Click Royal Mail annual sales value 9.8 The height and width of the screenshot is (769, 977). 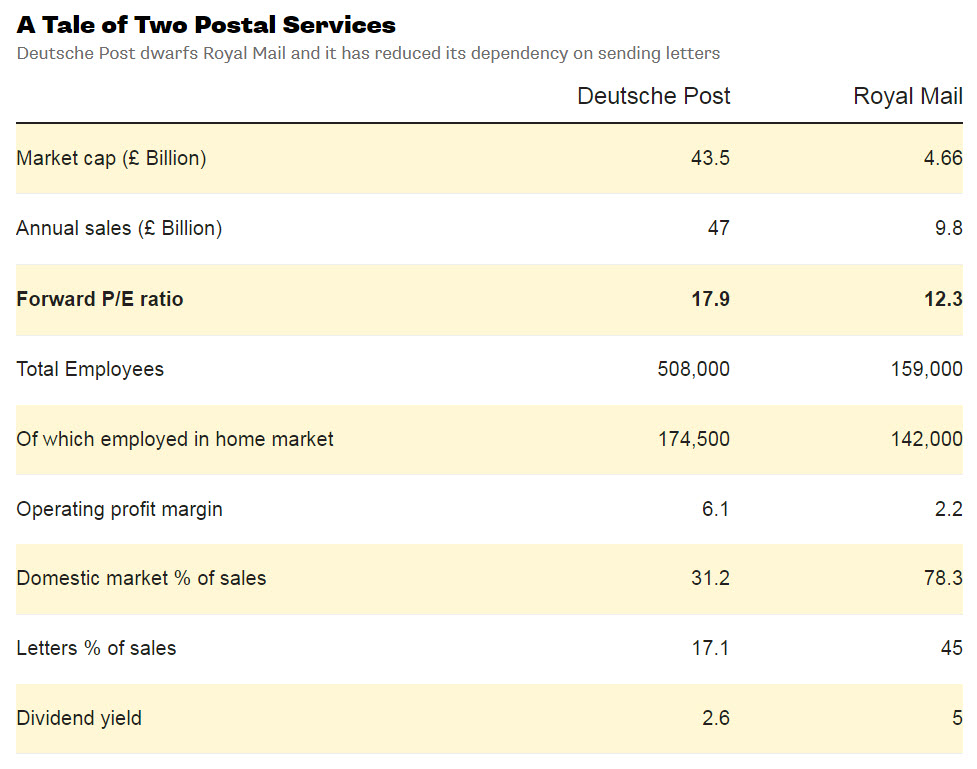[948, 228]
